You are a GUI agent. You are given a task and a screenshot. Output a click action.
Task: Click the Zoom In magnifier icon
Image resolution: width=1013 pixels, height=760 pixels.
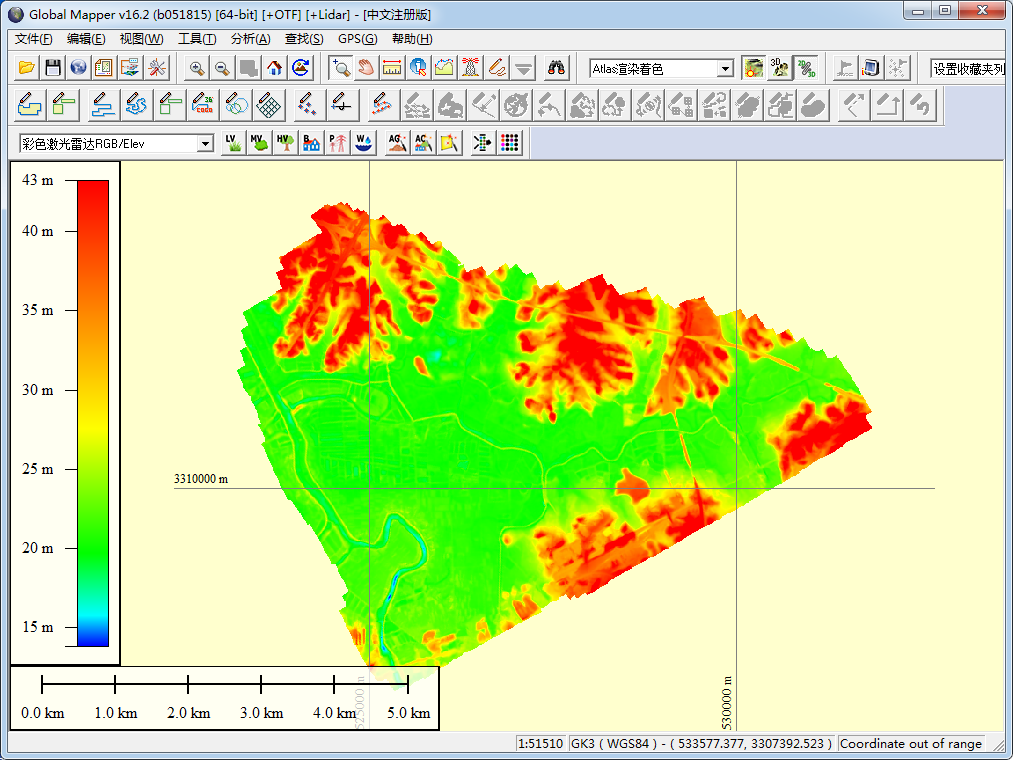(x=197, y=67)
